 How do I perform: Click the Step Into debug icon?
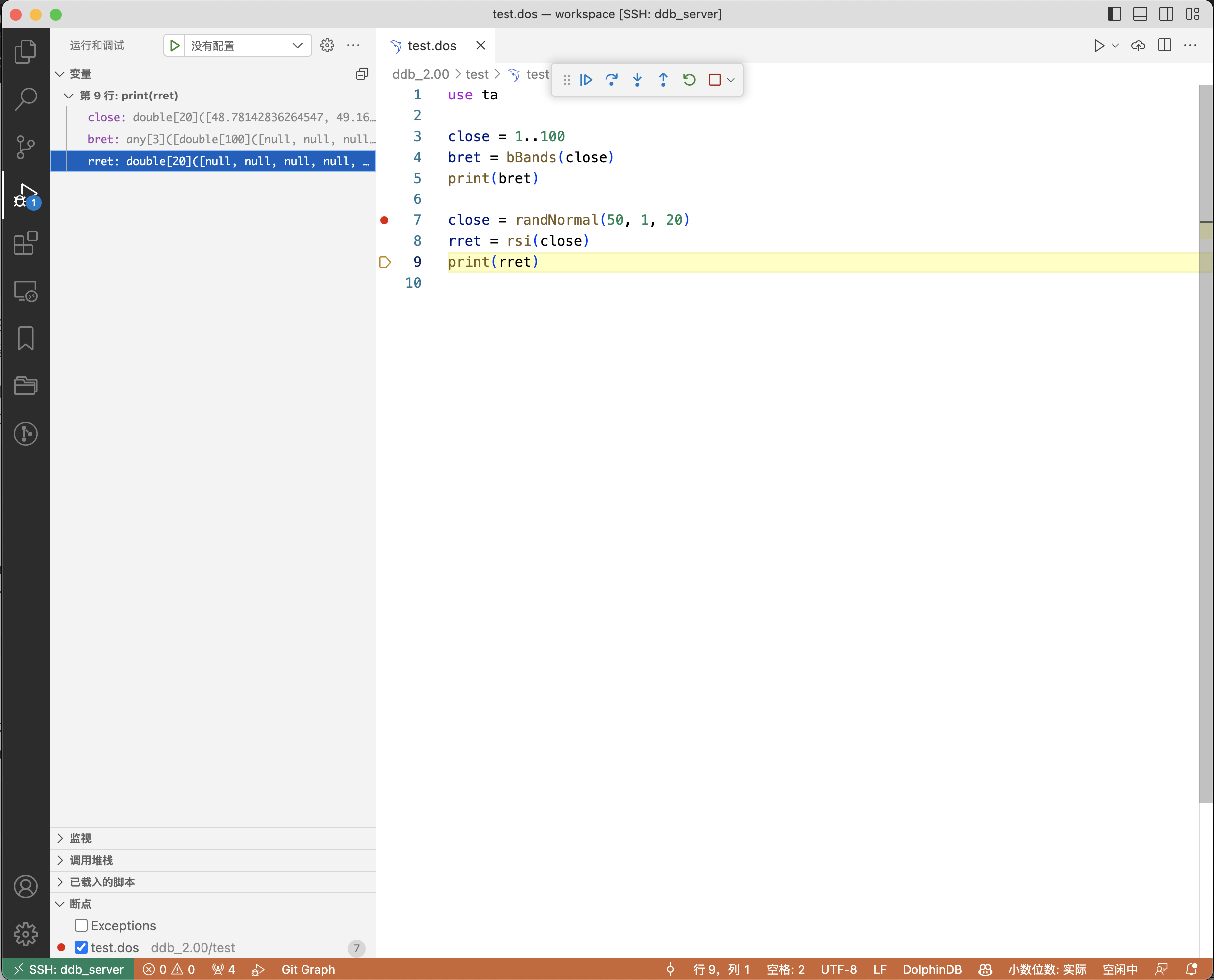[x=637, y=80]
